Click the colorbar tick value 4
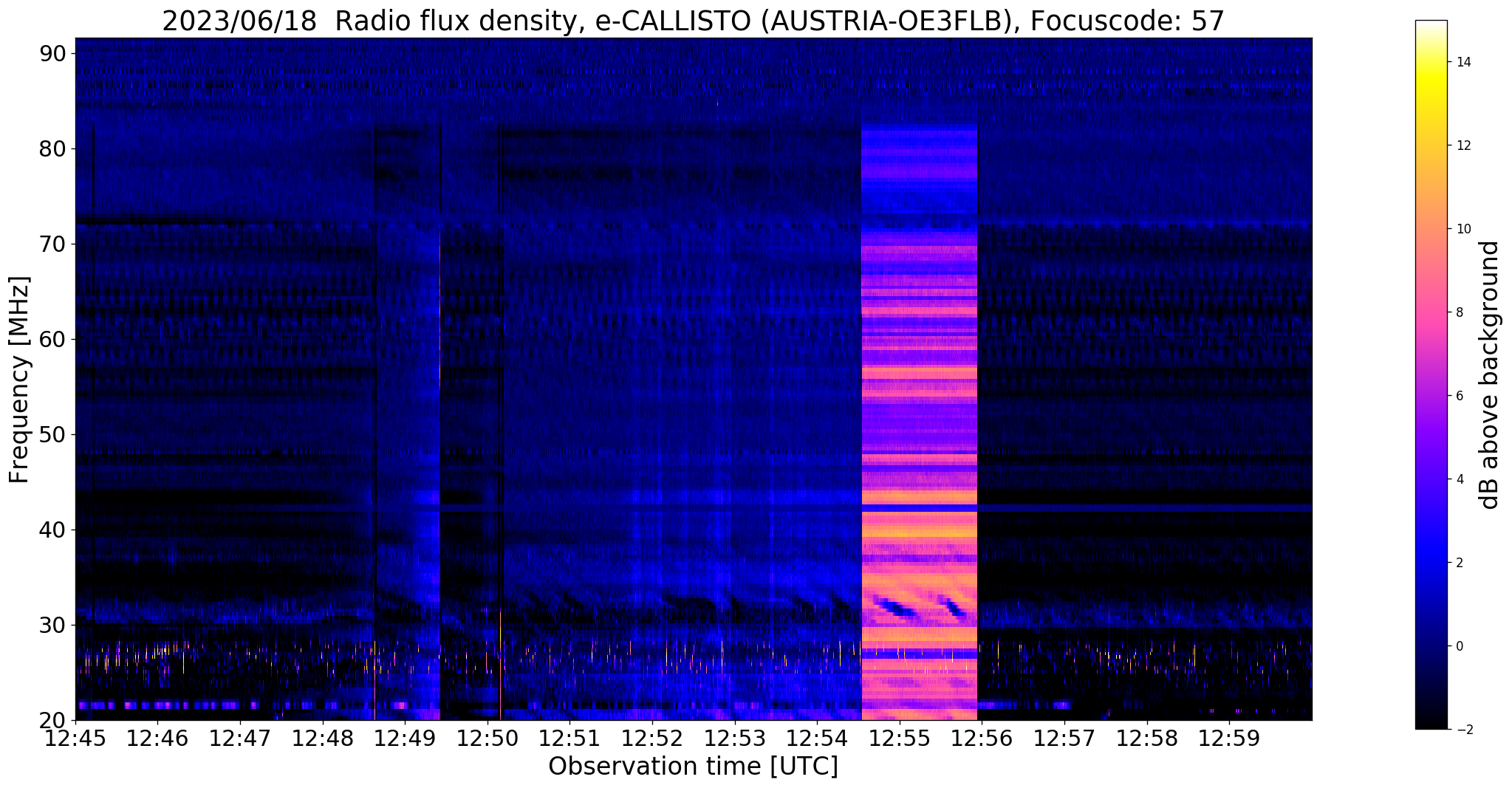This screenshot has width=1512, height=788. [1458, 479]
